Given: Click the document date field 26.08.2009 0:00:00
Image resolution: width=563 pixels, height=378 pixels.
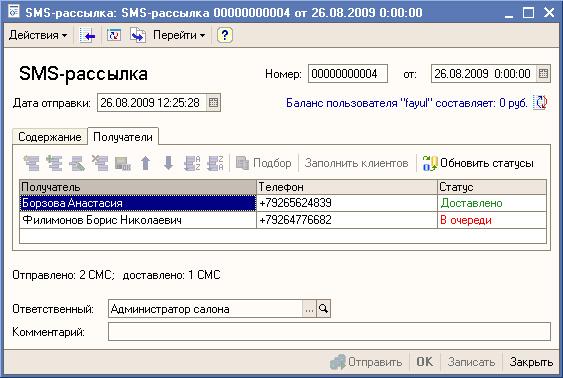Looking at the screenshot, I should 483,74.
